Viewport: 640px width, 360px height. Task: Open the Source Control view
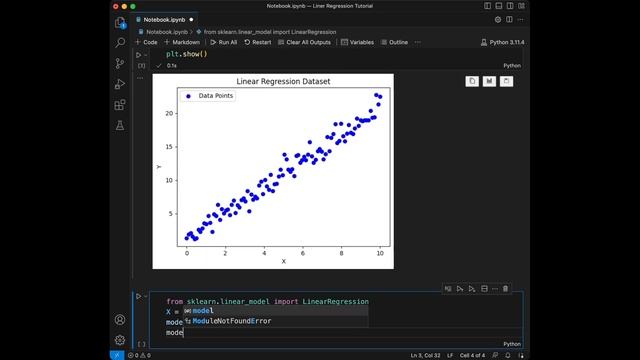(120, 63)
